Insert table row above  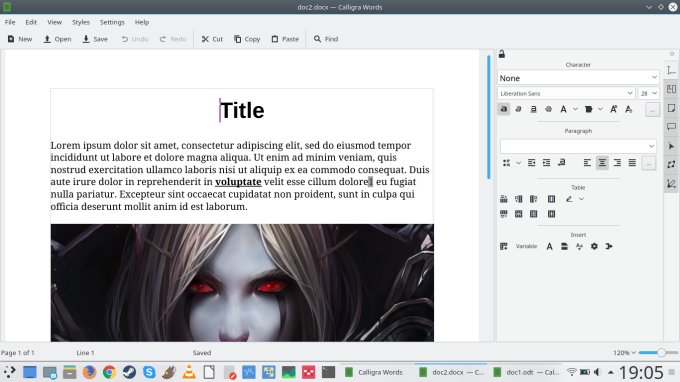[x=503, y=199]
